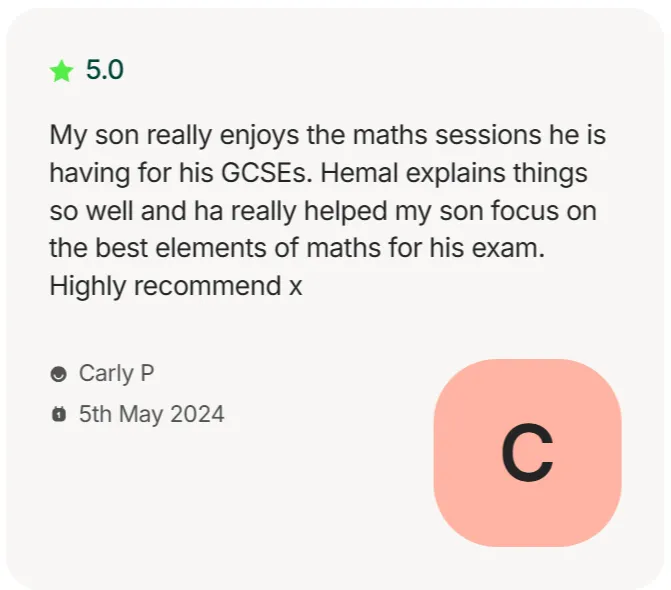
Task: Click the words maths sessions
Action: pyautogui.click(x=447, y=135)
